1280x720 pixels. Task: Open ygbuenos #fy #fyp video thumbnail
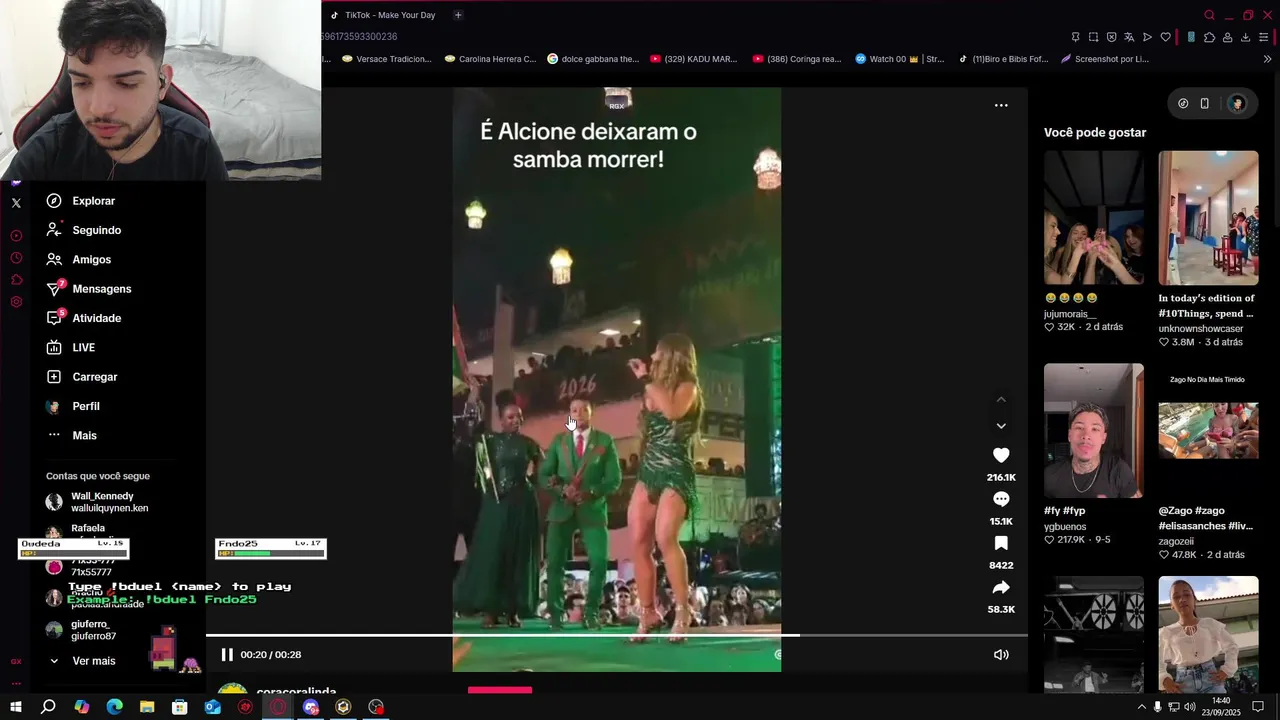(x=1094, y=430)
